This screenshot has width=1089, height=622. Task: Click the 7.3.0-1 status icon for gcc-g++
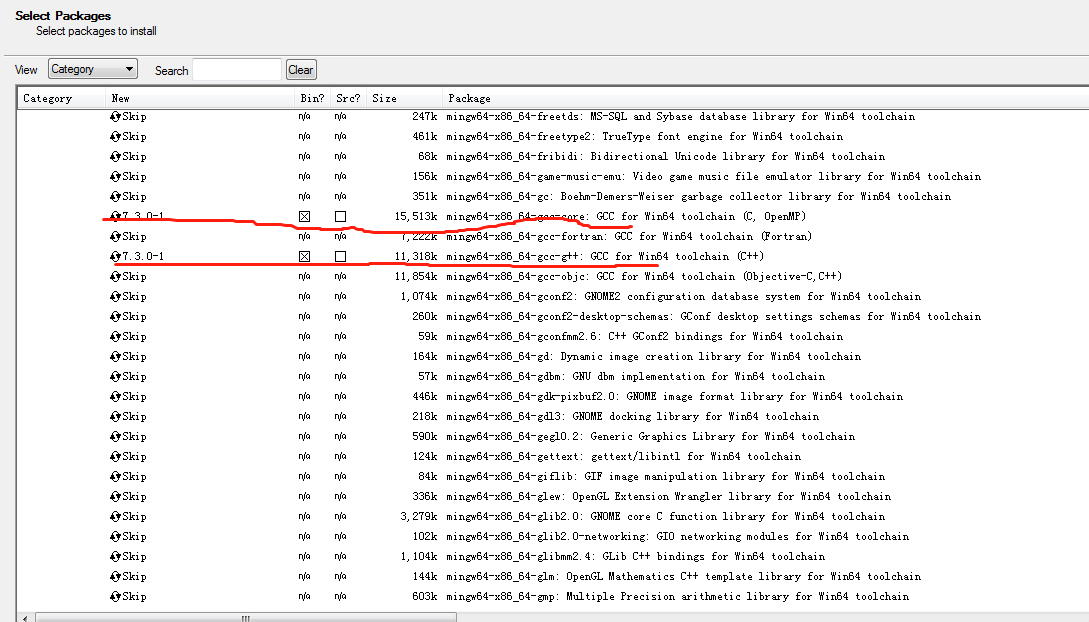tap(114, 256)
